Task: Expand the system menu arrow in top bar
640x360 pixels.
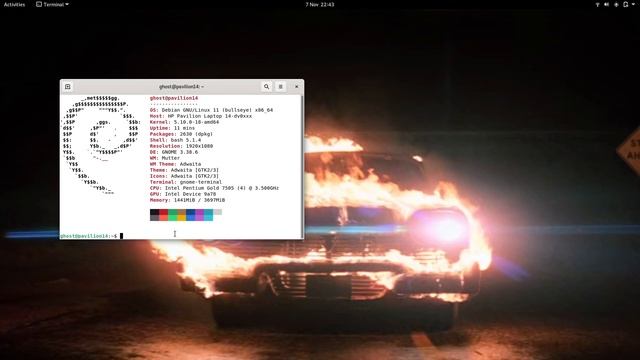Action: 633,4
